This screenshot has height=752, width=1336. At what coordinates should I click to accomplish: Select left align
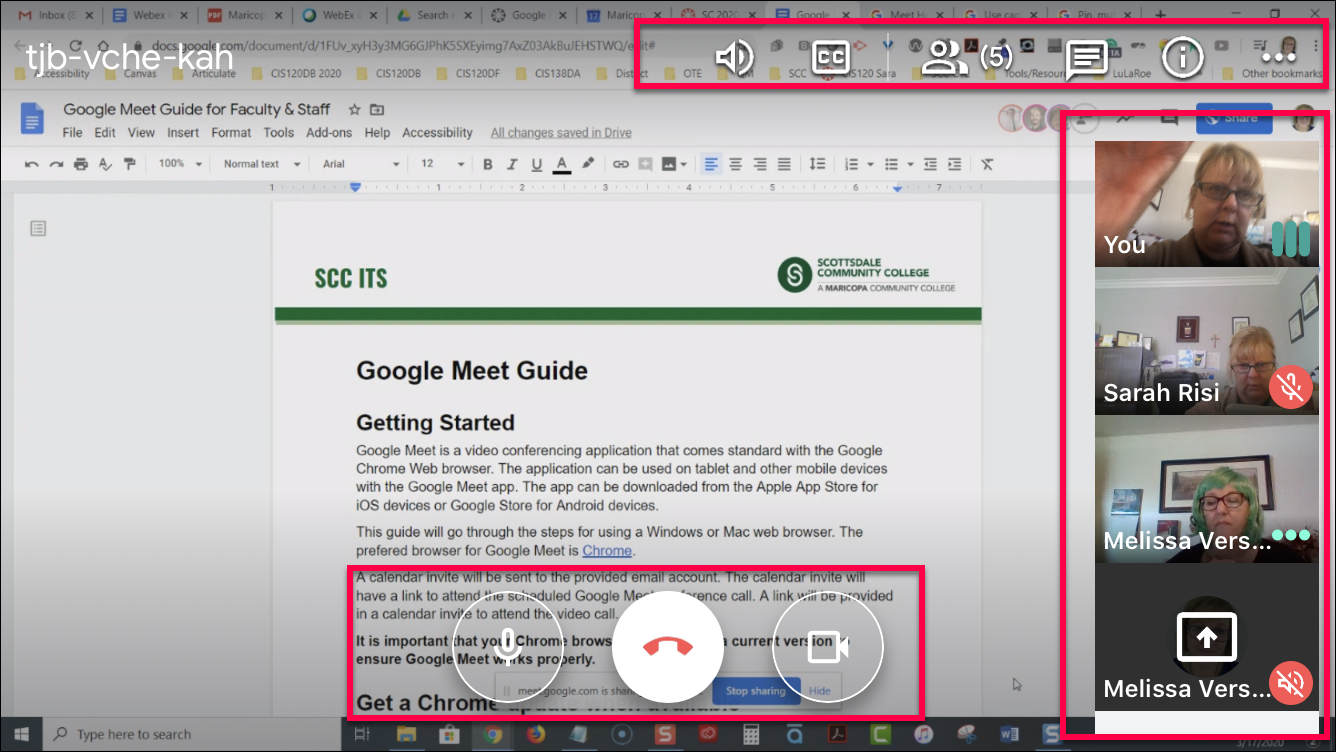click(711, 164)
